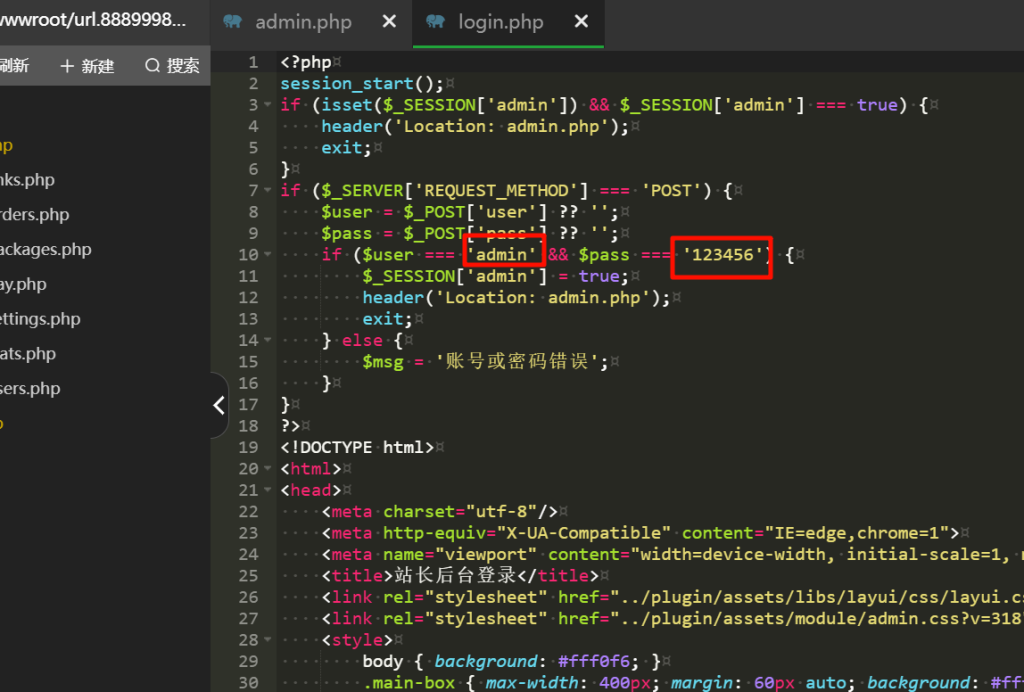
Task: Click the magnifier icon for 搜索
Action: coord(152,66)
